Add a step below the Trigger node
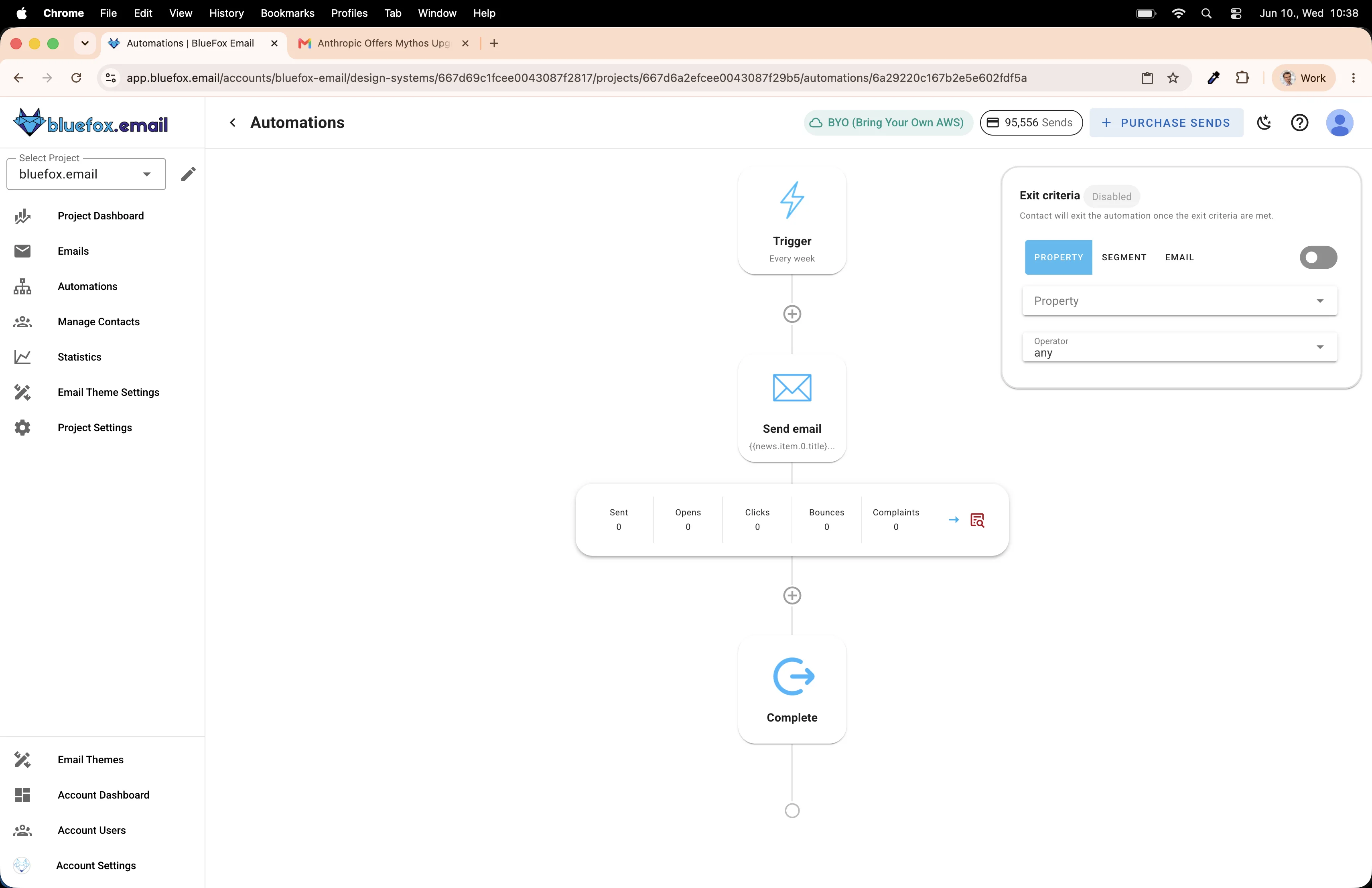Screen dimensions: 1372x888 tap(792, 314)
